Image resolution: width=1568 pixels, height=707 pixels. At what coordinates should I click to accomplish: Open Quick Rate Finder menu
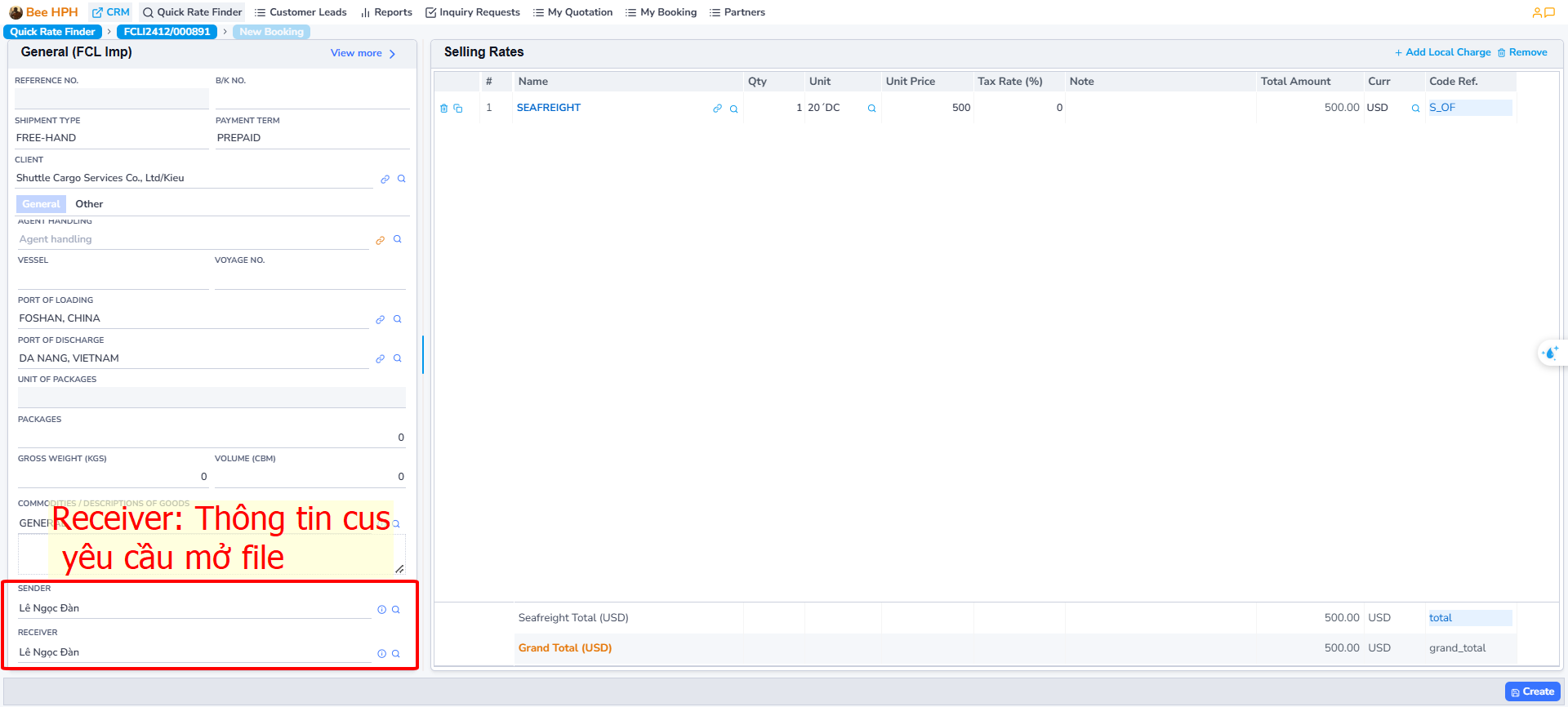coord(193,12)
